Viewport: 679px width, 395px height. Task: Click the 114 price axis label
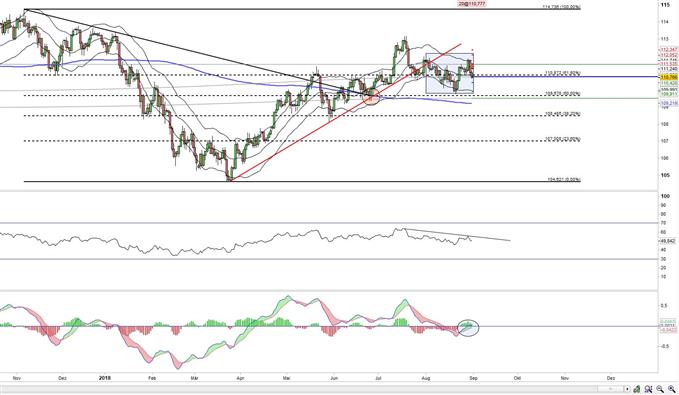tap(664, 22)
